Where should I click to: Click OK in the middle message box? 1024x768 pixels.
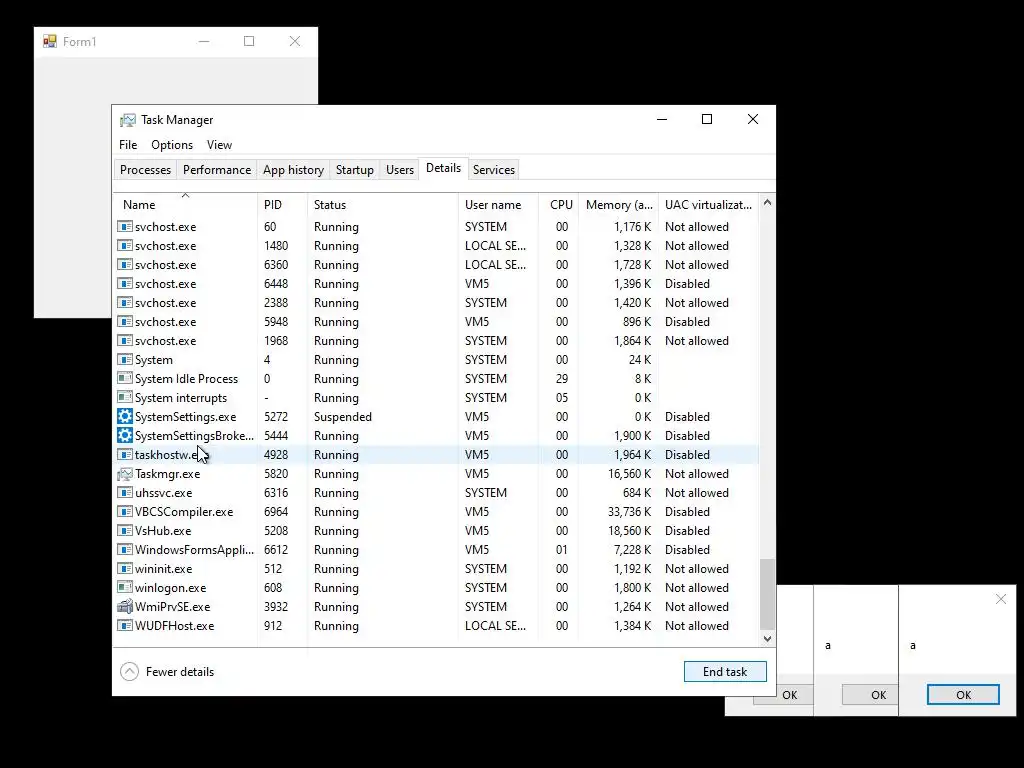point(871,695)
